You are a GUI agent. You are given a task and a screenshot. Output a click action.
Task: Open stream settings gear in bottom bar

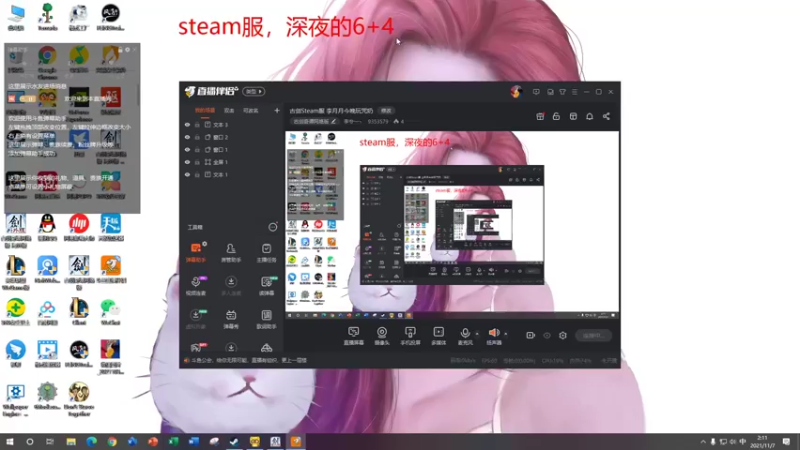pyautogui.click(x=563, y=335)
